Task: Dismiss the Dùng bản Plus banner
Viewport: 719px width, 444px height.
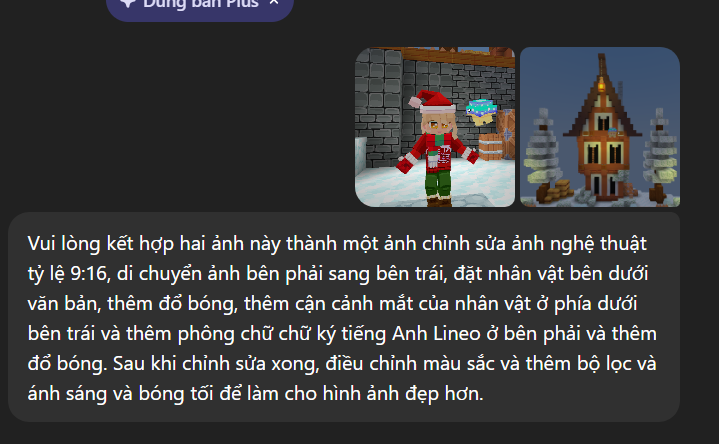Action: pos(274,3)
